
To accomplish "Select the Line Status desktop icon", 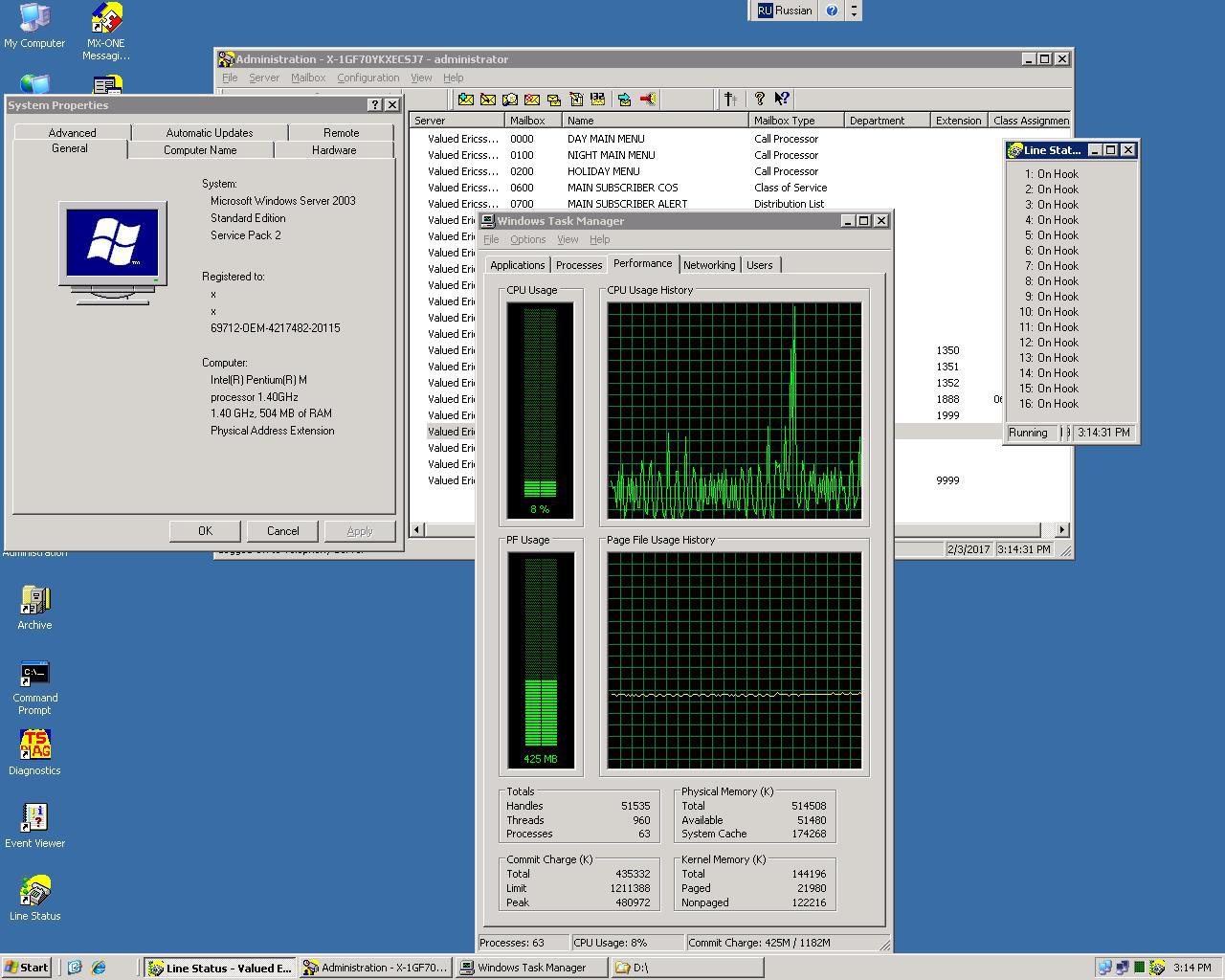I will click(x=34, y=899).
